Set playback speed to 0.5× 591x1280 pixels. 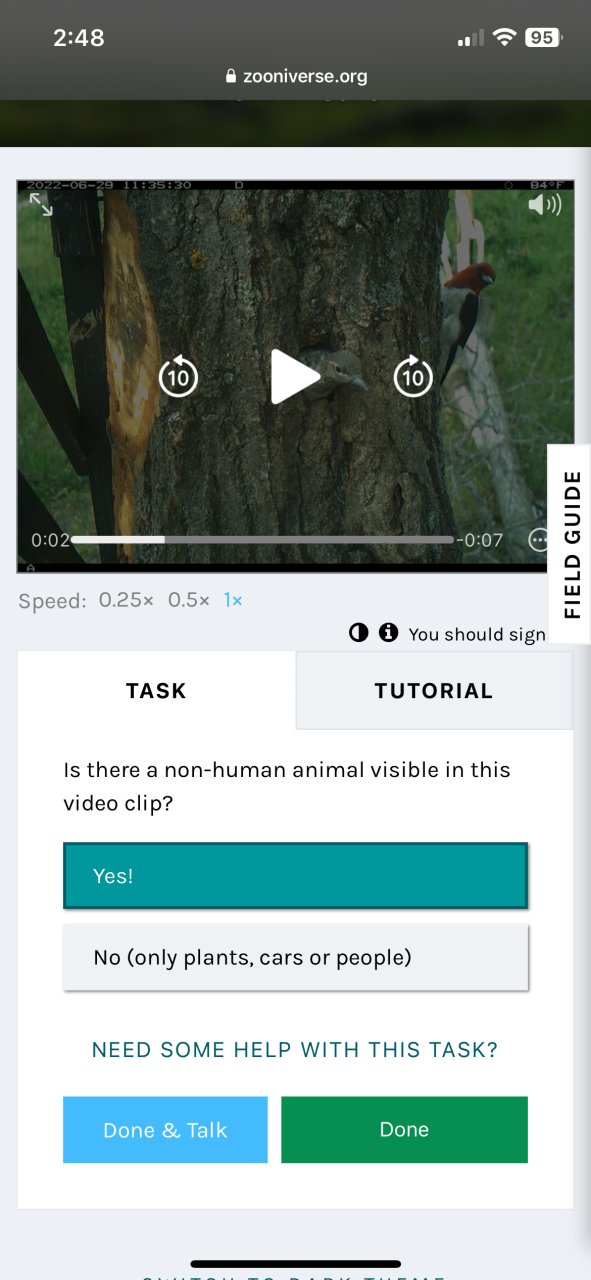189,601
